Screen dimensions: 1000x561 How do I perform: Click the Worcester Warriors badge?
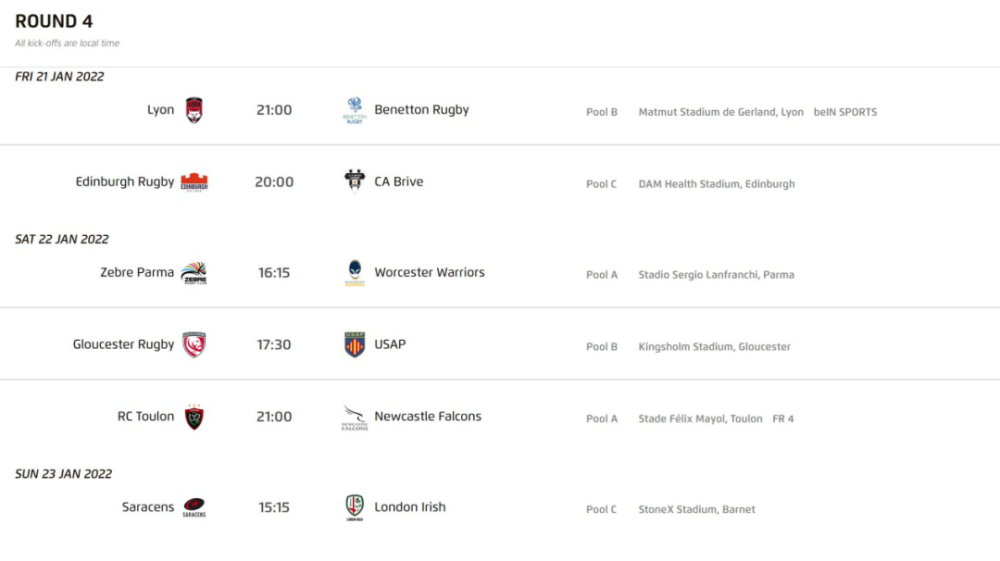coord(355,273)
